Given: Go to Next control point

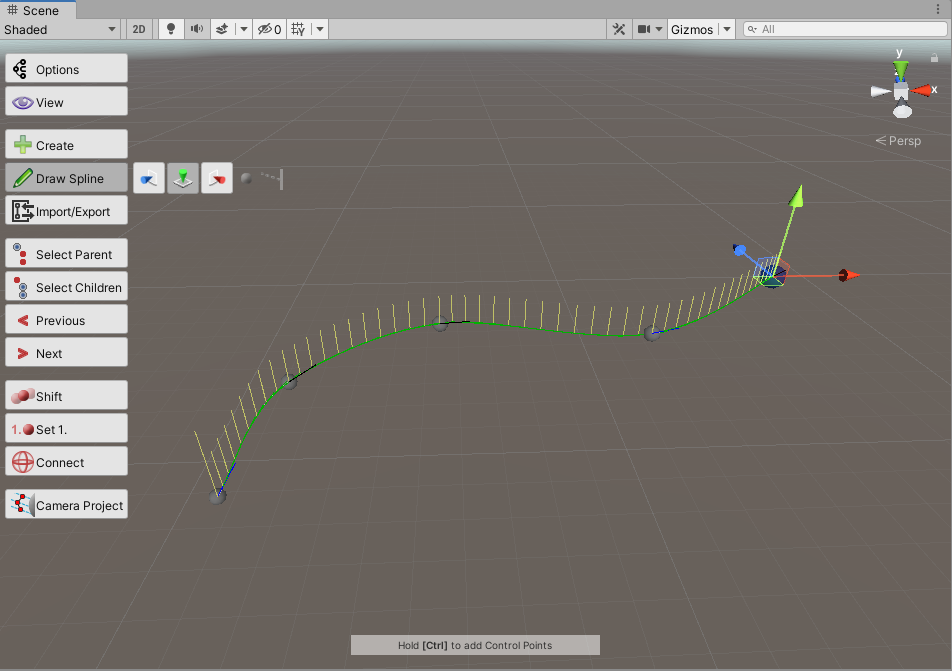Looking at the screenshot, I should (x=66, y=352).
